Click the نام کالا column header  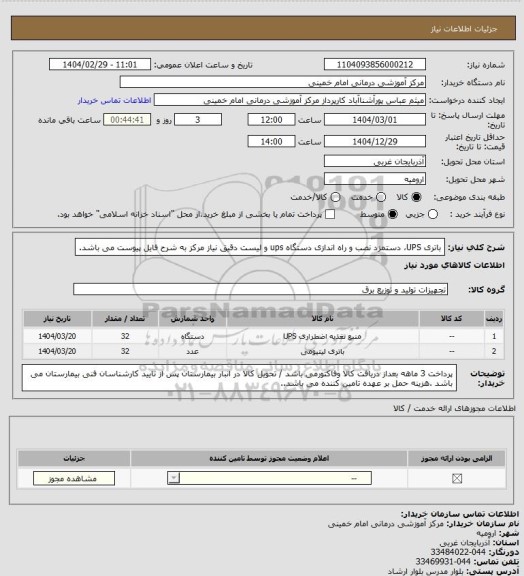(x=323, y=318)
